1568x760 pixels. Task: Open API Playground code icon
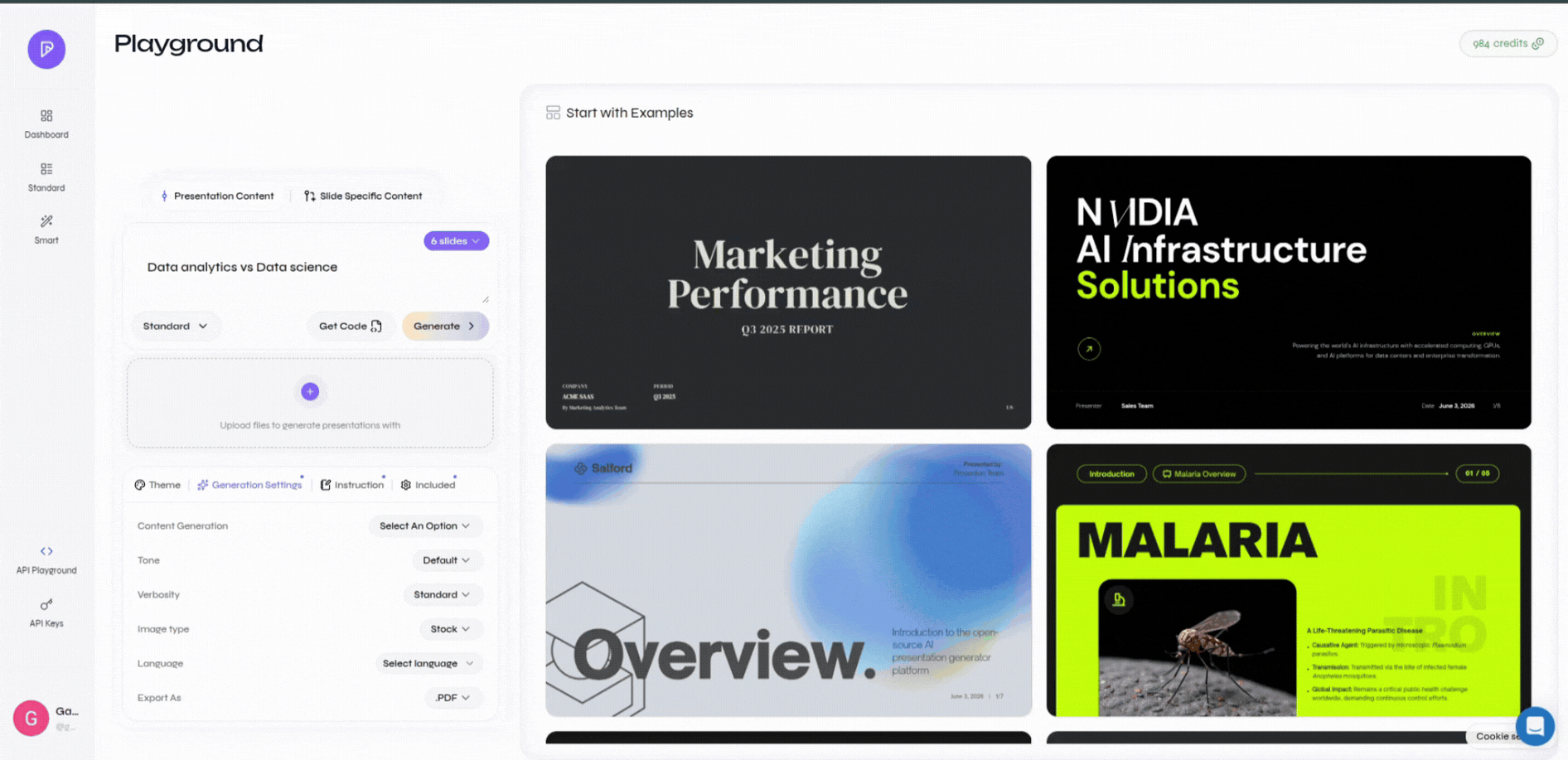click(46, 551)
